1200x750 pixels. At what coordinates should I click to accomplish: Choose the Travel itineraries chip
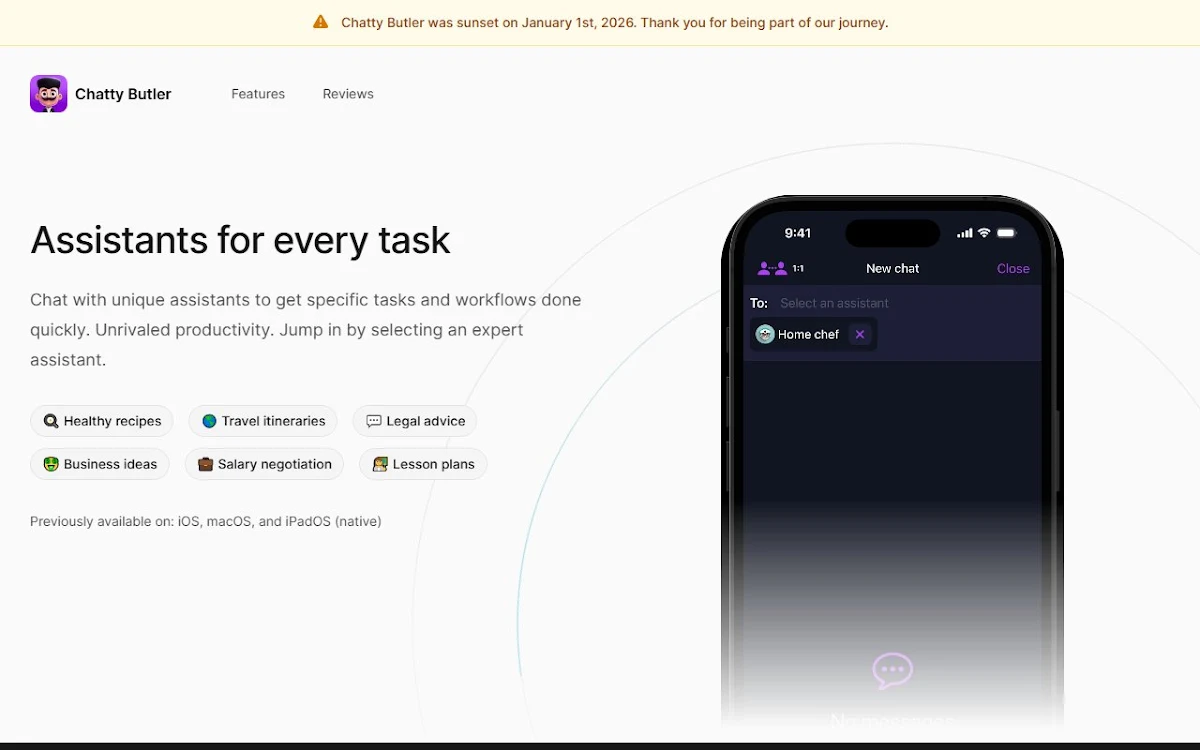263,421
